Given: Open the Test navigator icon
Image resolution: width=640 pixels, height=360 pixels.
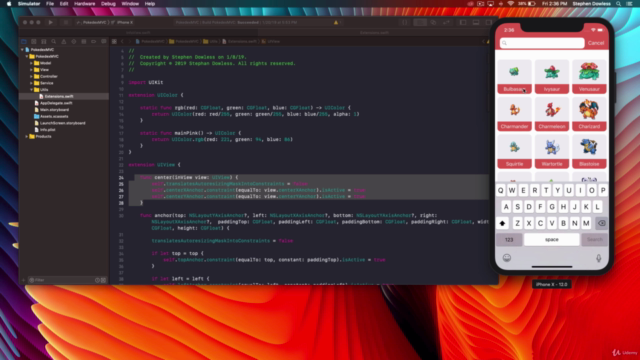Looking at the screenshot, I should point(73,41).
